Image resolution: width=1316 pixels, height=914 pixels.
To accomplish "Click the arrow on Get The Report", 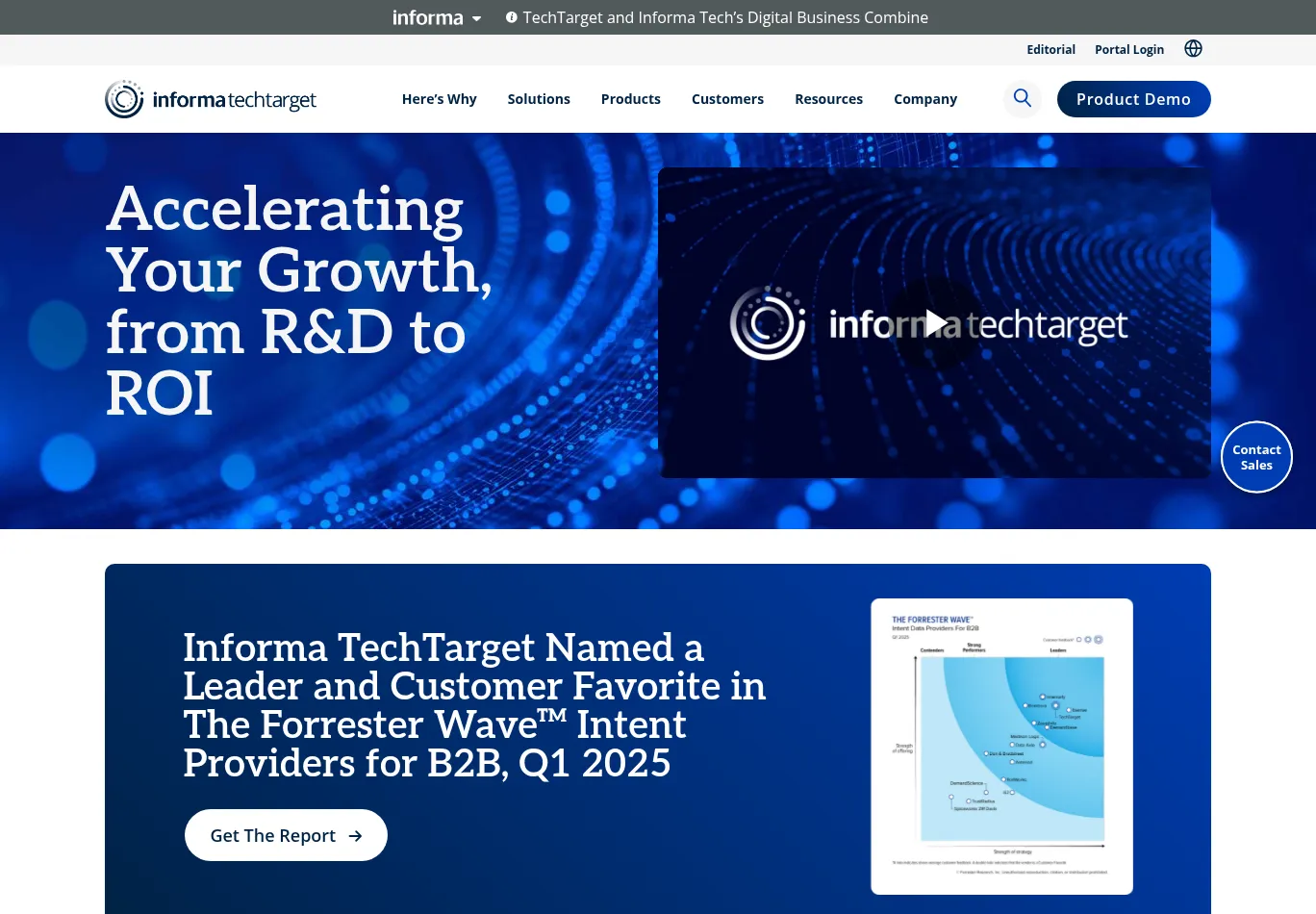I will click(355, 836).
